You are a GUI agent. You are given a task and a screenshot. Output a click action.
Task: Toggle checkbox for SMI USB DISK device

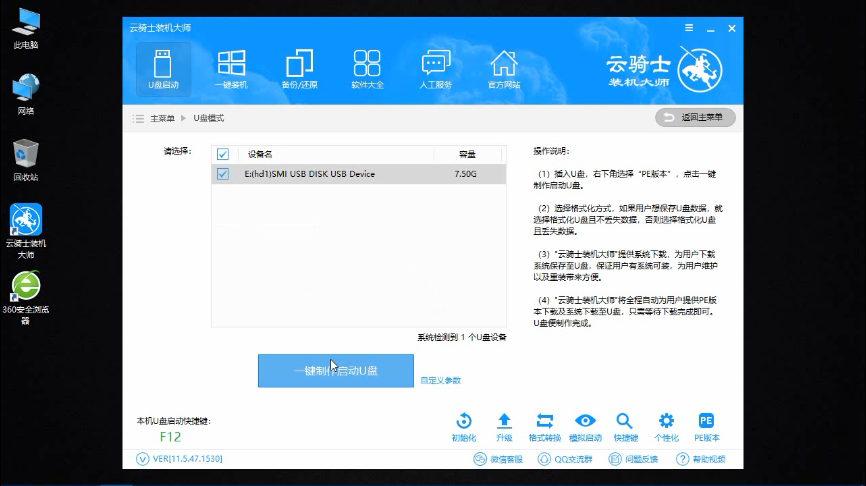click(223, 174)
